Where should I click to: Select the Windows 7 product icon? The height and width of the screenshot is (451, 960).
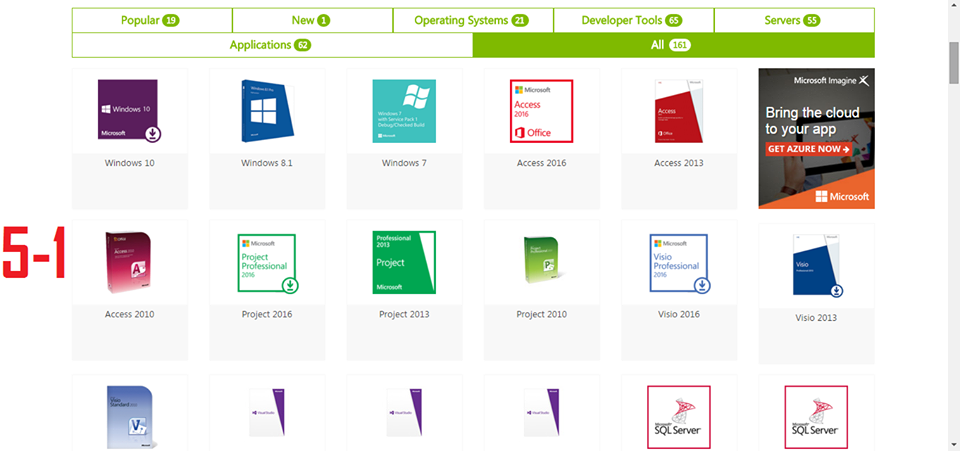(x=404, y=111)
